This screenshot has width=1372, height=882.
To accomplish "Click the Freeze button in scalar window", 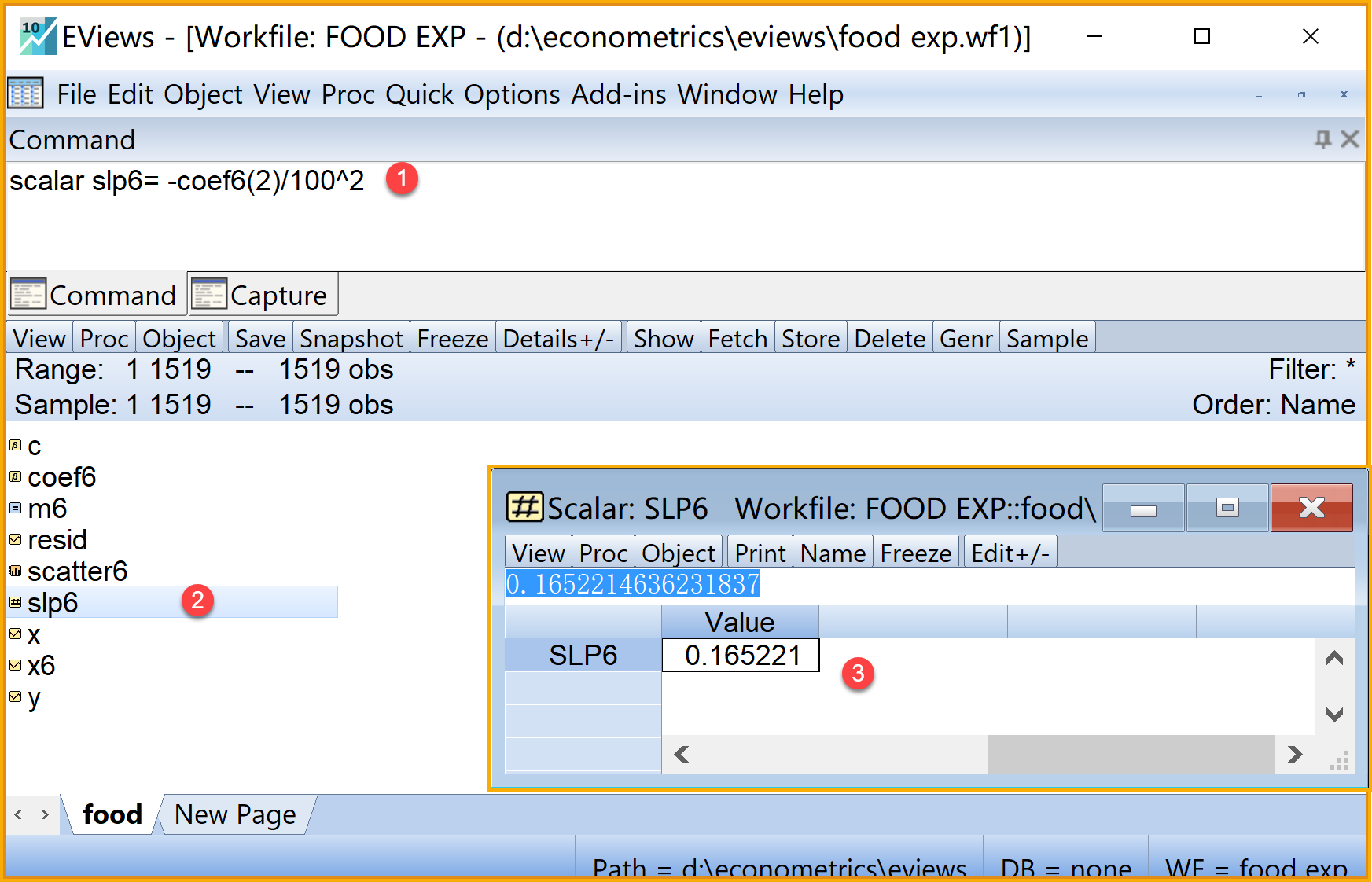I will [x=915, y=553].
